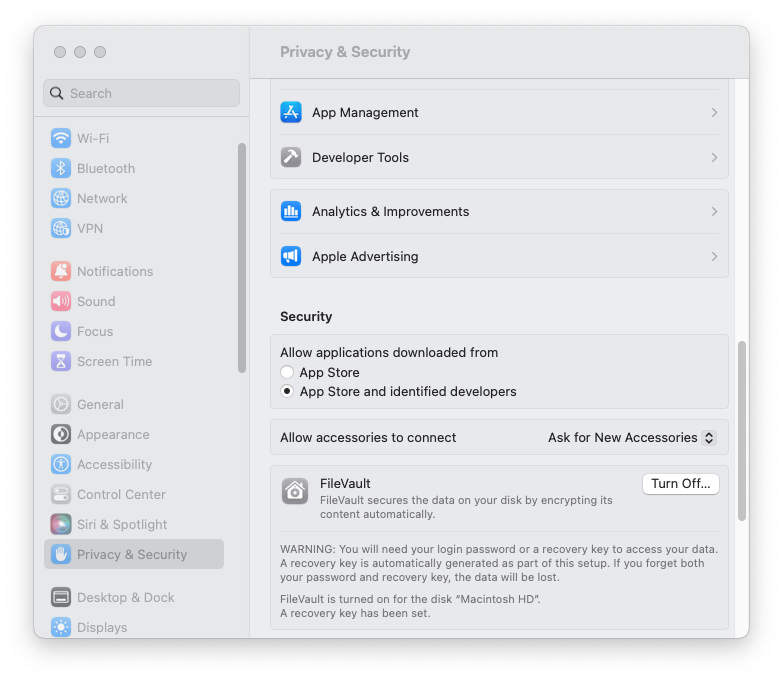783x680 pixels.
Task: Open the Ask for New Accessories dropdown
Action: tap(632, 438)
